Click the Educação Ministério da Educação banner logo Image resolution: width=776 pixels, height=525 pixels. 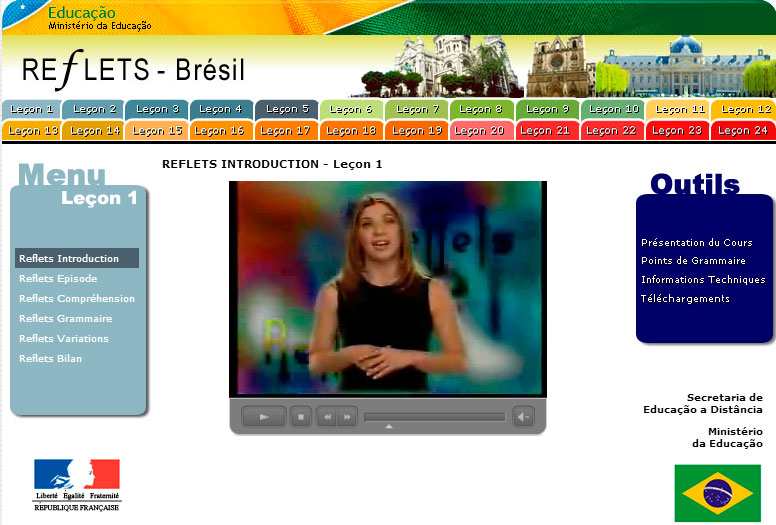99,18
